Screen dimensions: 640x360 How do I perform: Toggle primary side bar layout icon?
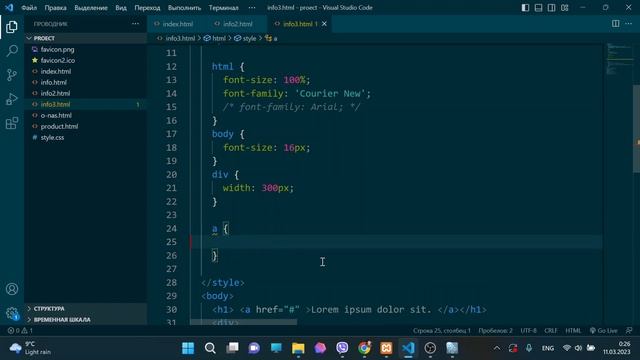pyautogui.click(x=525, y=7)
